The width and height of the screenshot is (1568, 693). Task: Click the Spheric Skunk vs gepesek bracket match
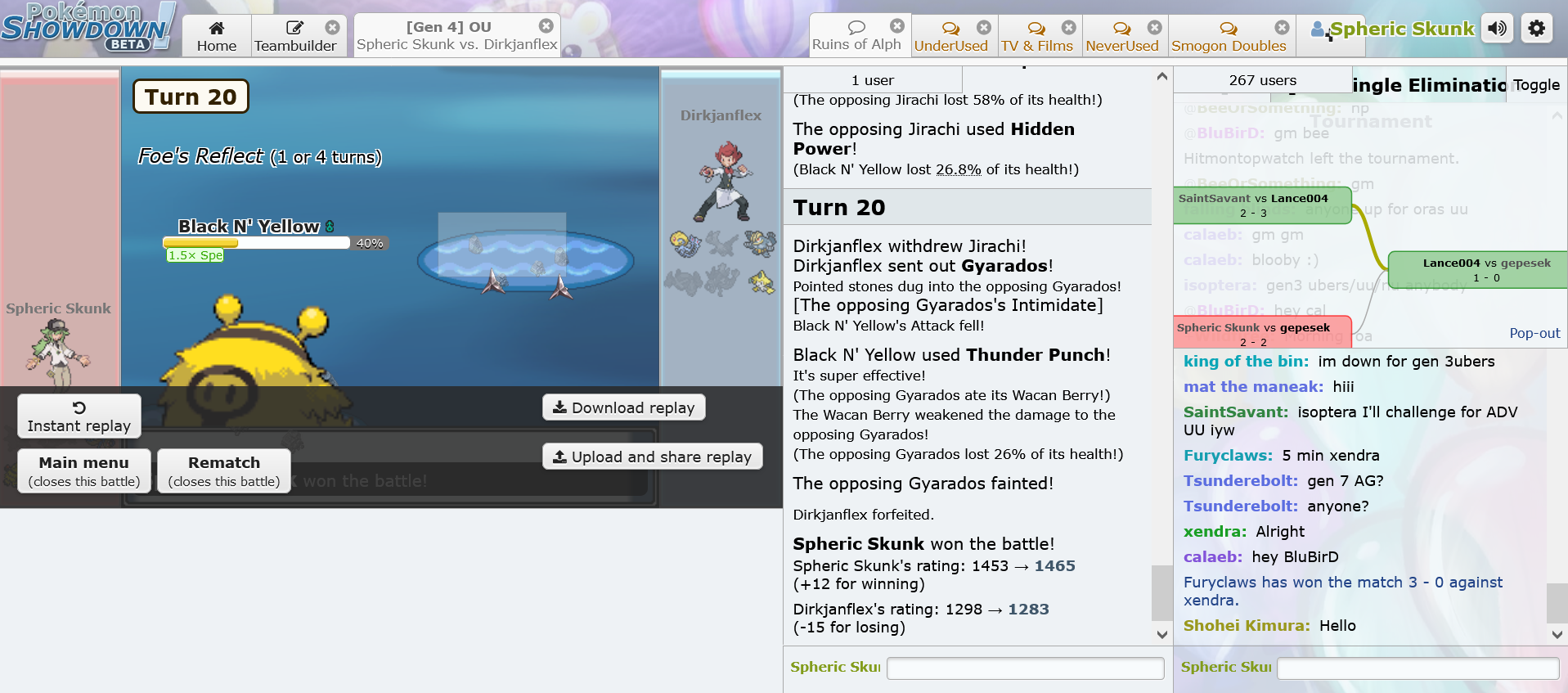click(1262, 333)
